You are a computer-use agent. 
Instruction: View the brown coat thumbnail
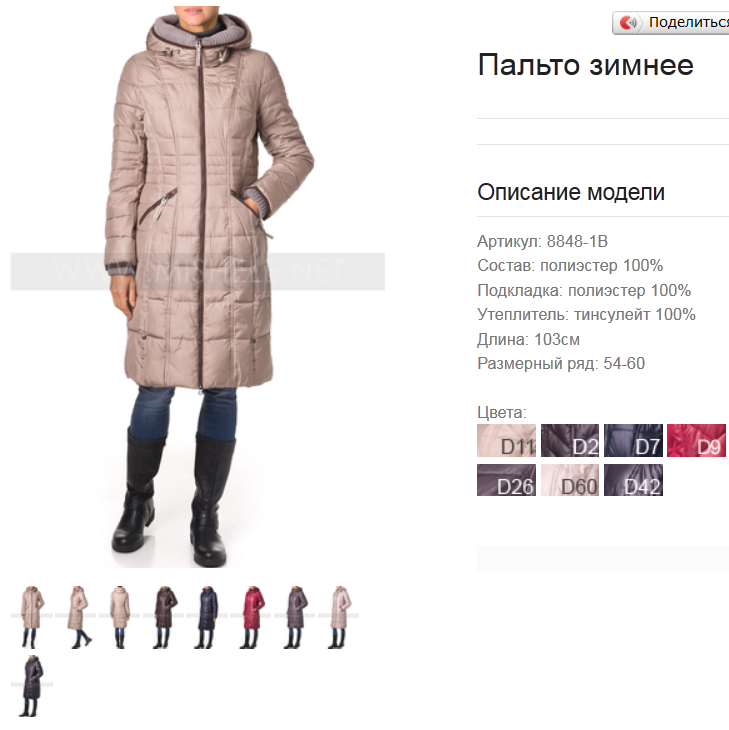[x=163, y=617]
